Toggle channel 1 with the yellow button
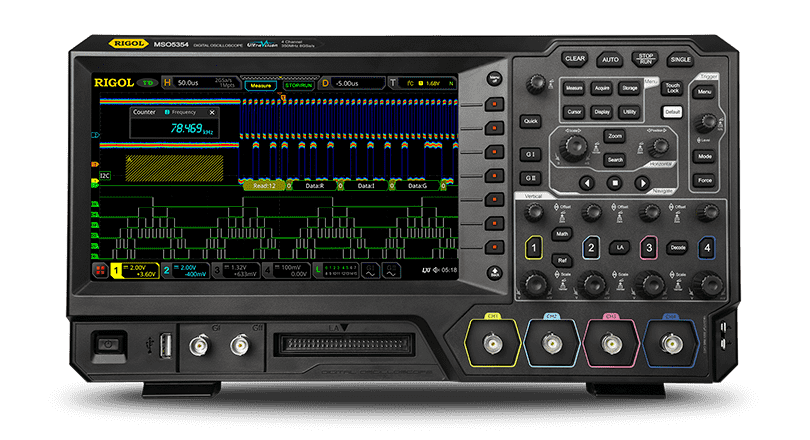Image resolution: width=810 pixels, height=440 pixels. click(534, 247)
